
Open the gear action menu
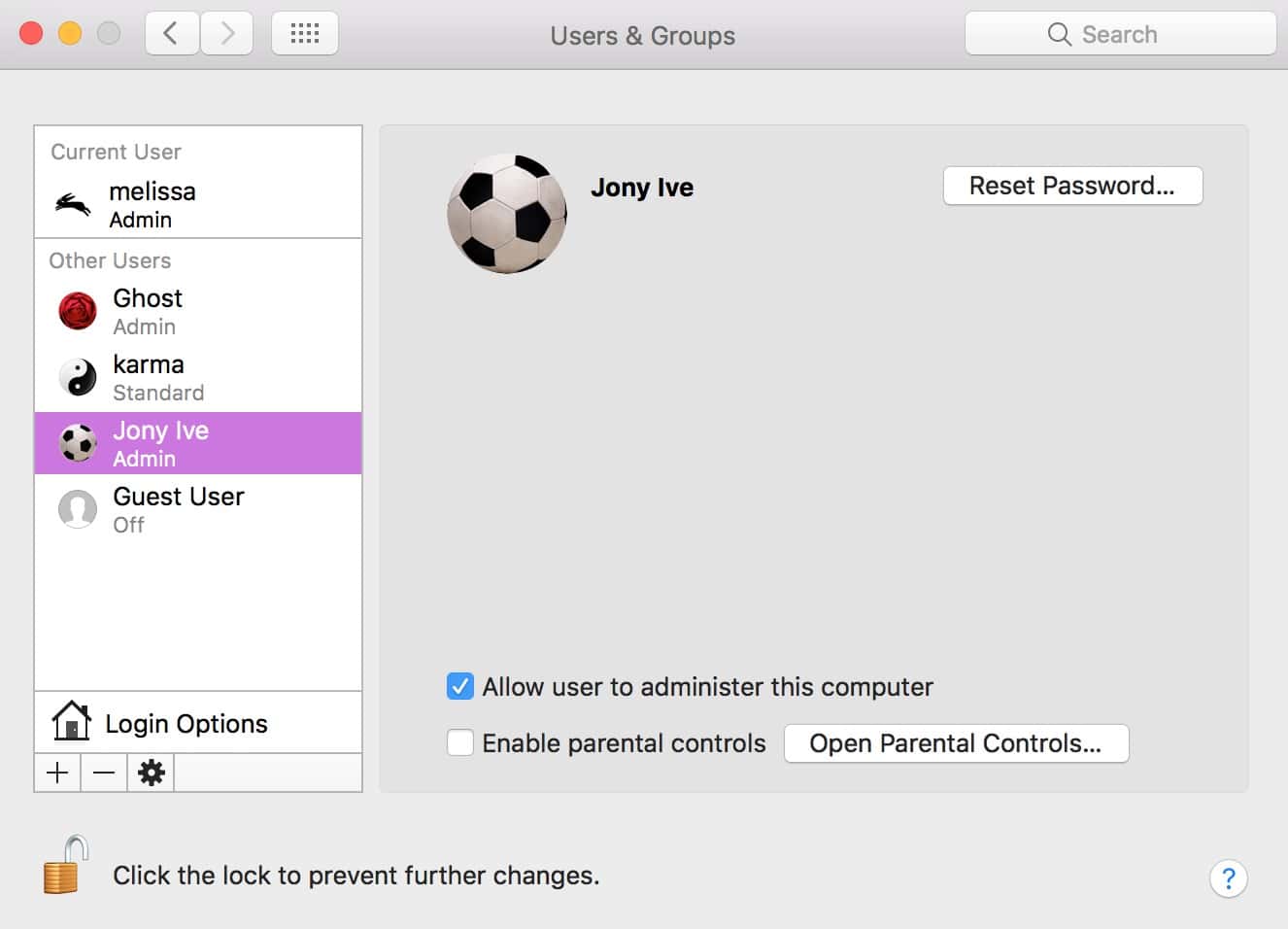click(151, 773)
